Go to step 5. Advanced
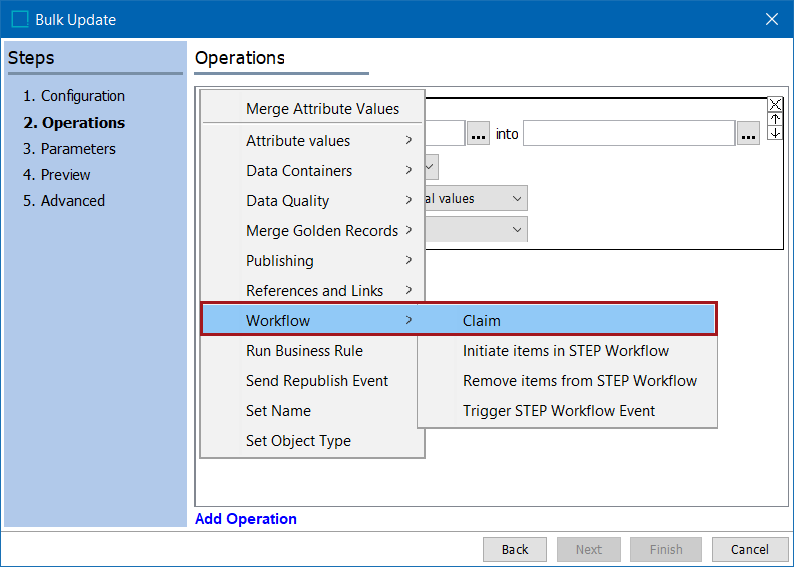This screenshot has width=794, height=567. (64, 200)
